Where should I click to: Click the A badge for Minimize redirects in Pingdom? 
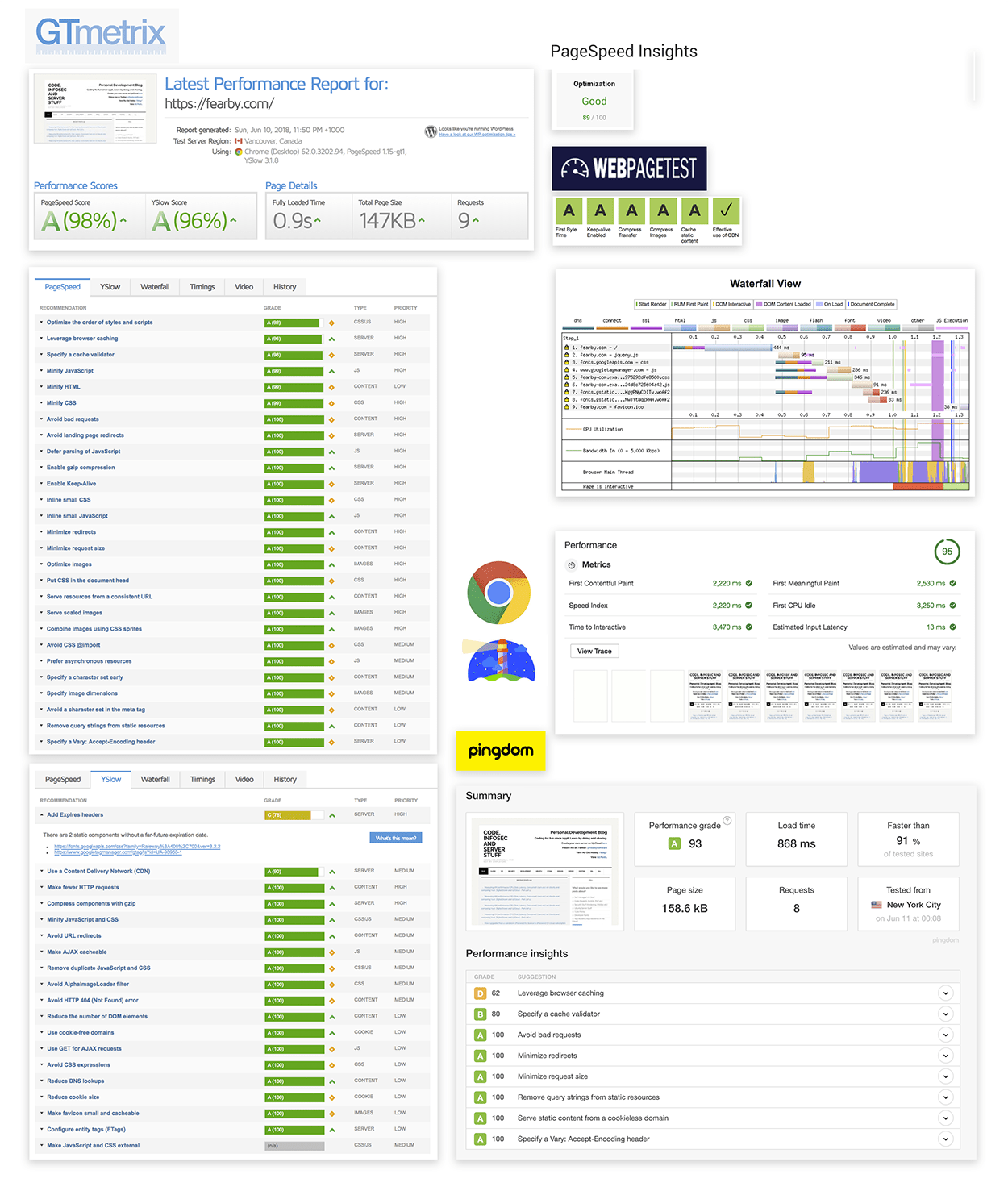480,1056
